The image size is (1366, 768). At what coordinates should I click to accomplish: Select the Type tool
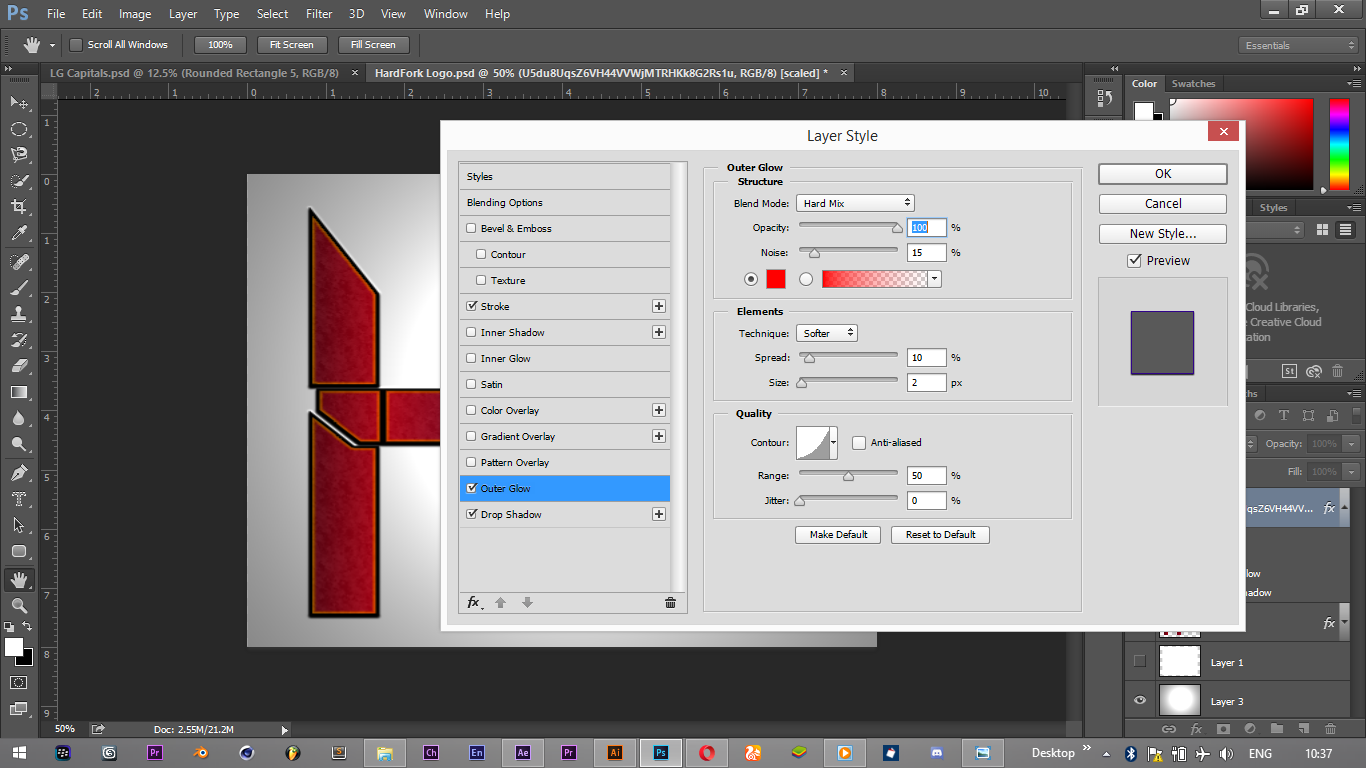pos(19,499)
